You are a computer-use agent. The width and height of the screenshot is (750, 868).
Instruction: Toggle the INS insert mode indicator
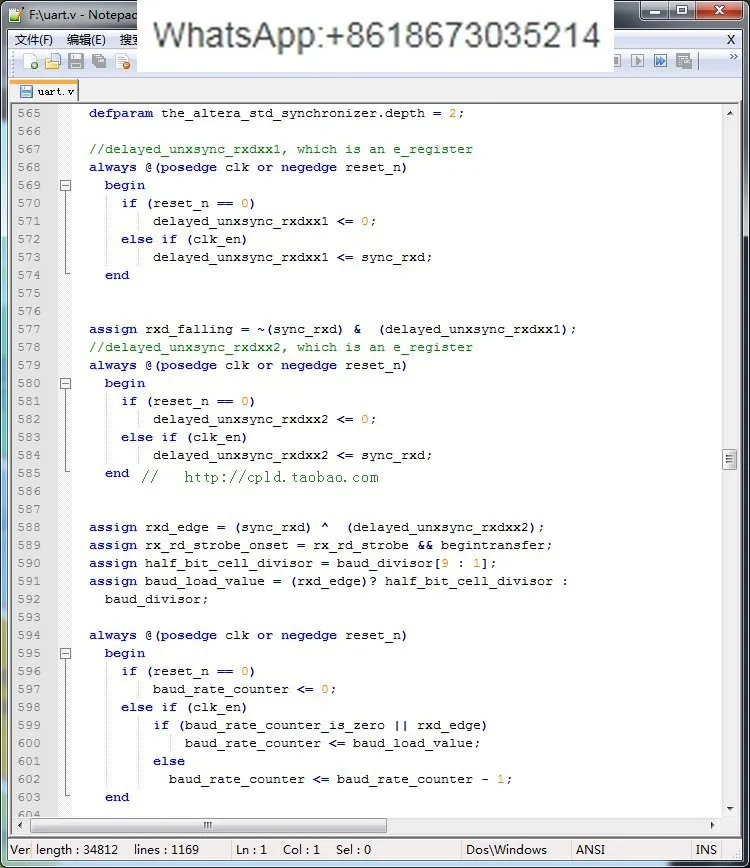click(706, 850)
